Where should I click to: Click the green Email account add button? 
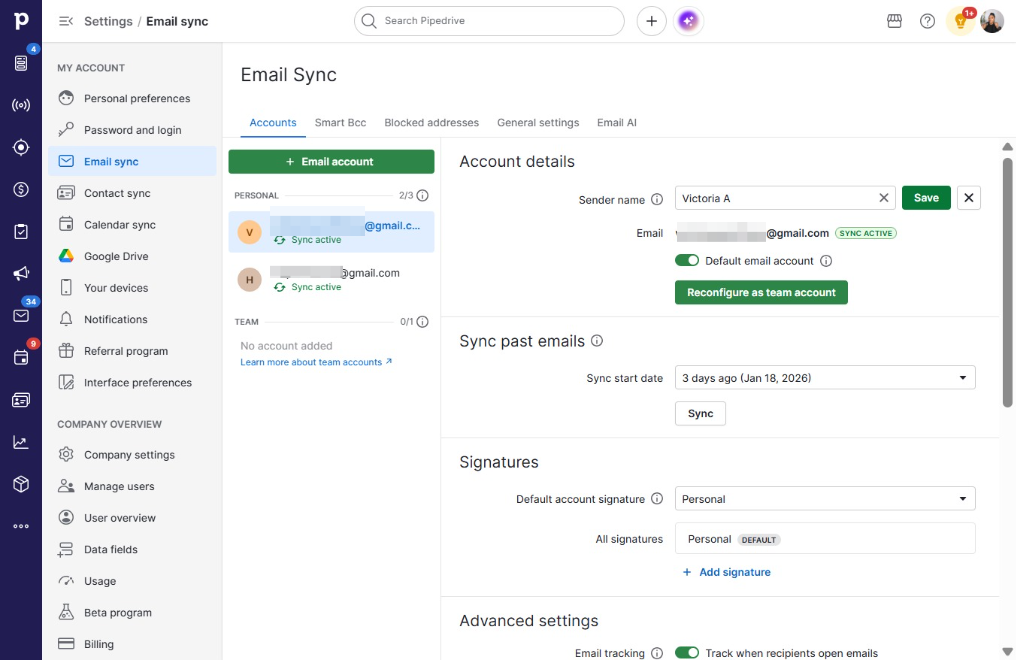331,162
